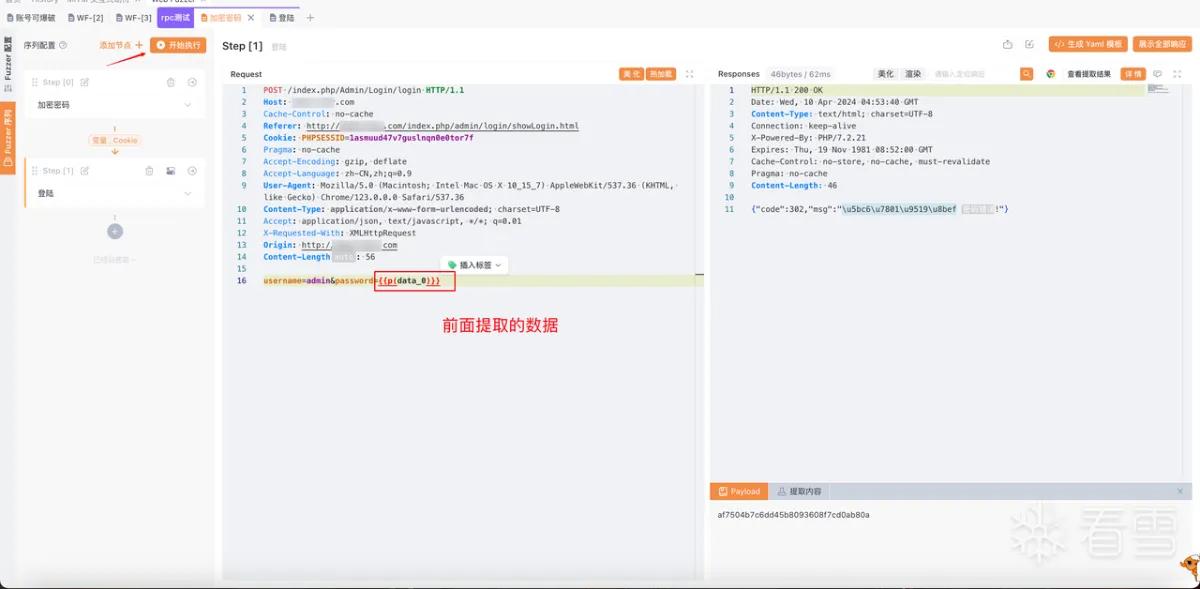Select the 变量 Cookie inheritance tag
Screen dimensions: 1200x589
click(x=115, y=141)
